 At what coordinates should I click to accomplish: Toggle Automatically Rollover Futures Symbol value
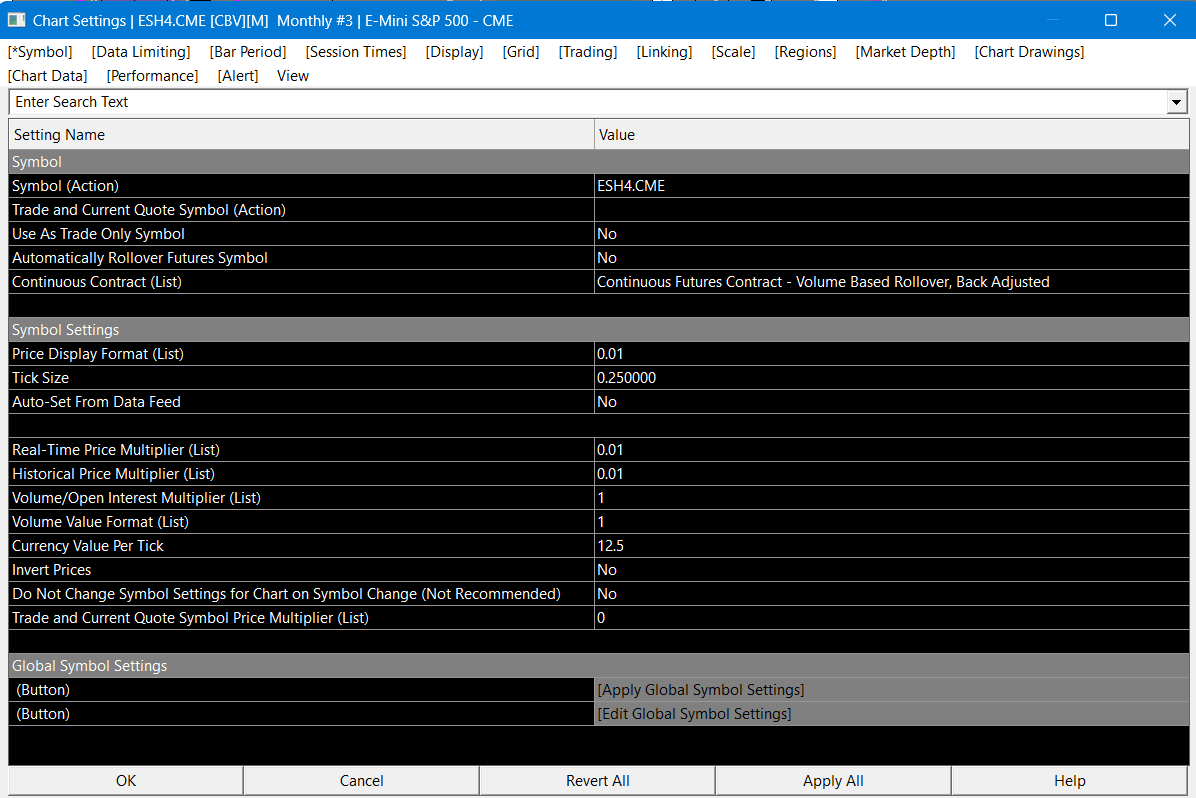[x=891, y=258]
